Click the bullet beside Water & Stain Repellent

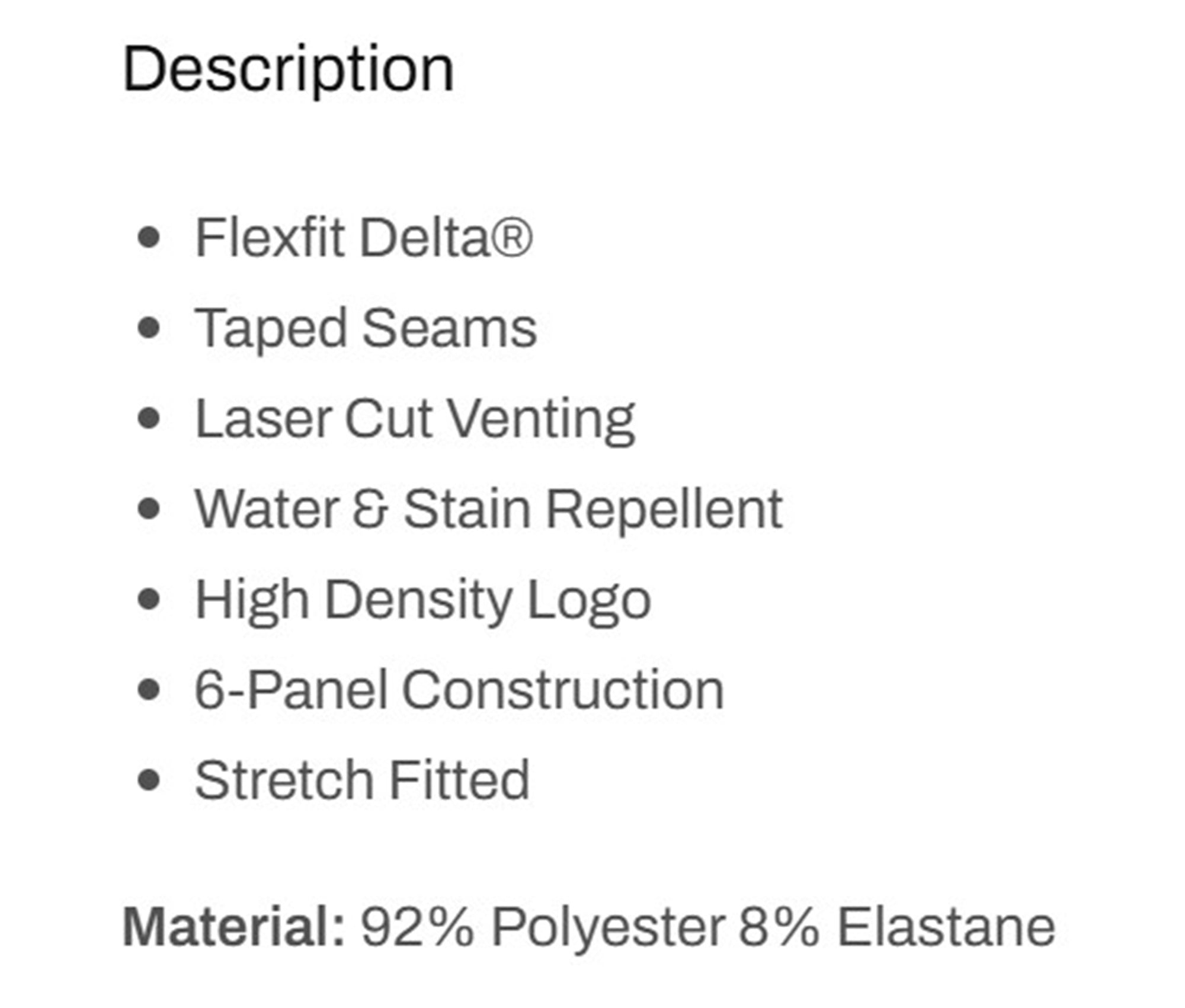coord(148,509)
